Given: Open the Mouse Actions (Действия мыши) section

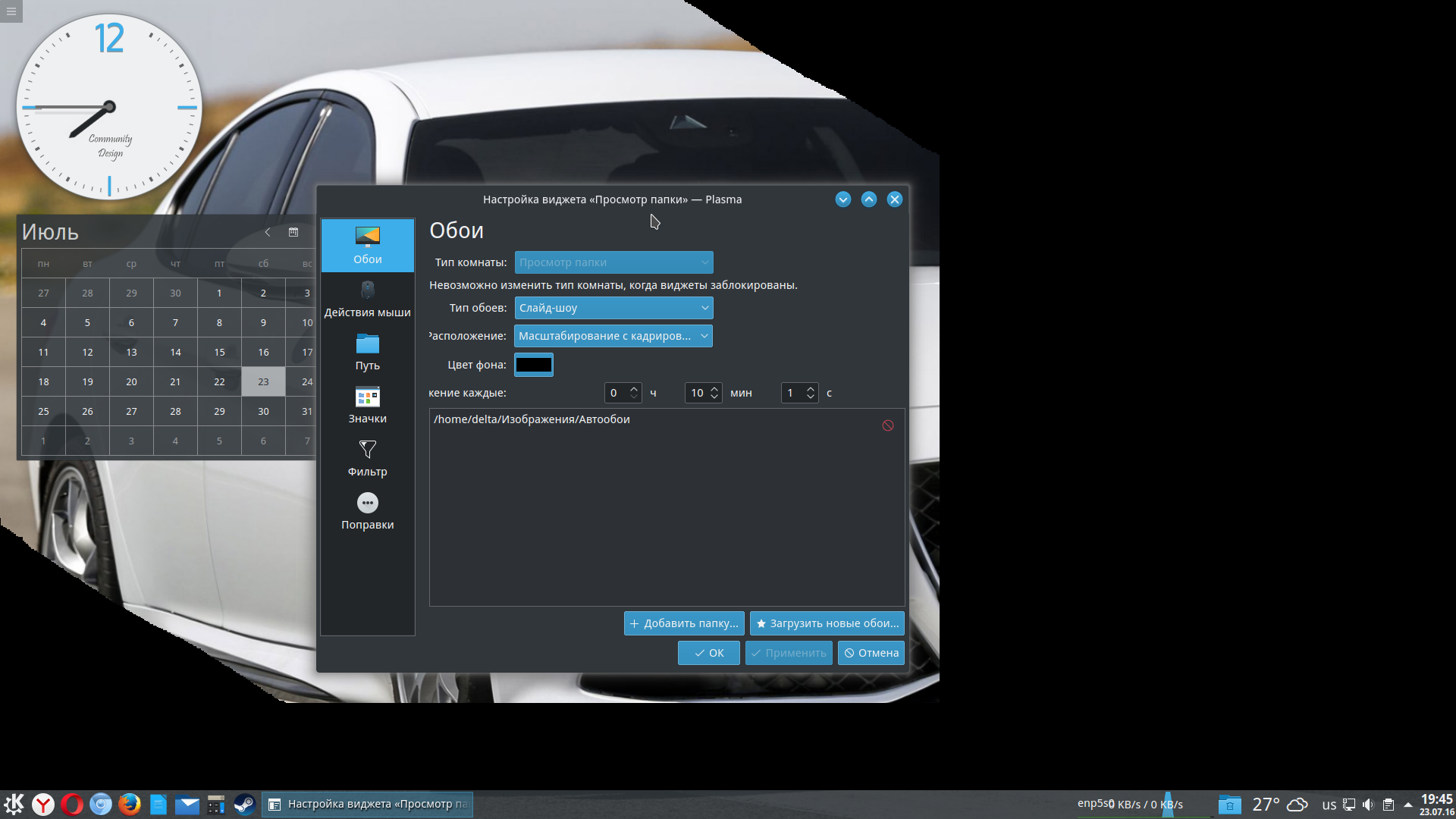Looking at the screenshot, I should coord(367,299).
